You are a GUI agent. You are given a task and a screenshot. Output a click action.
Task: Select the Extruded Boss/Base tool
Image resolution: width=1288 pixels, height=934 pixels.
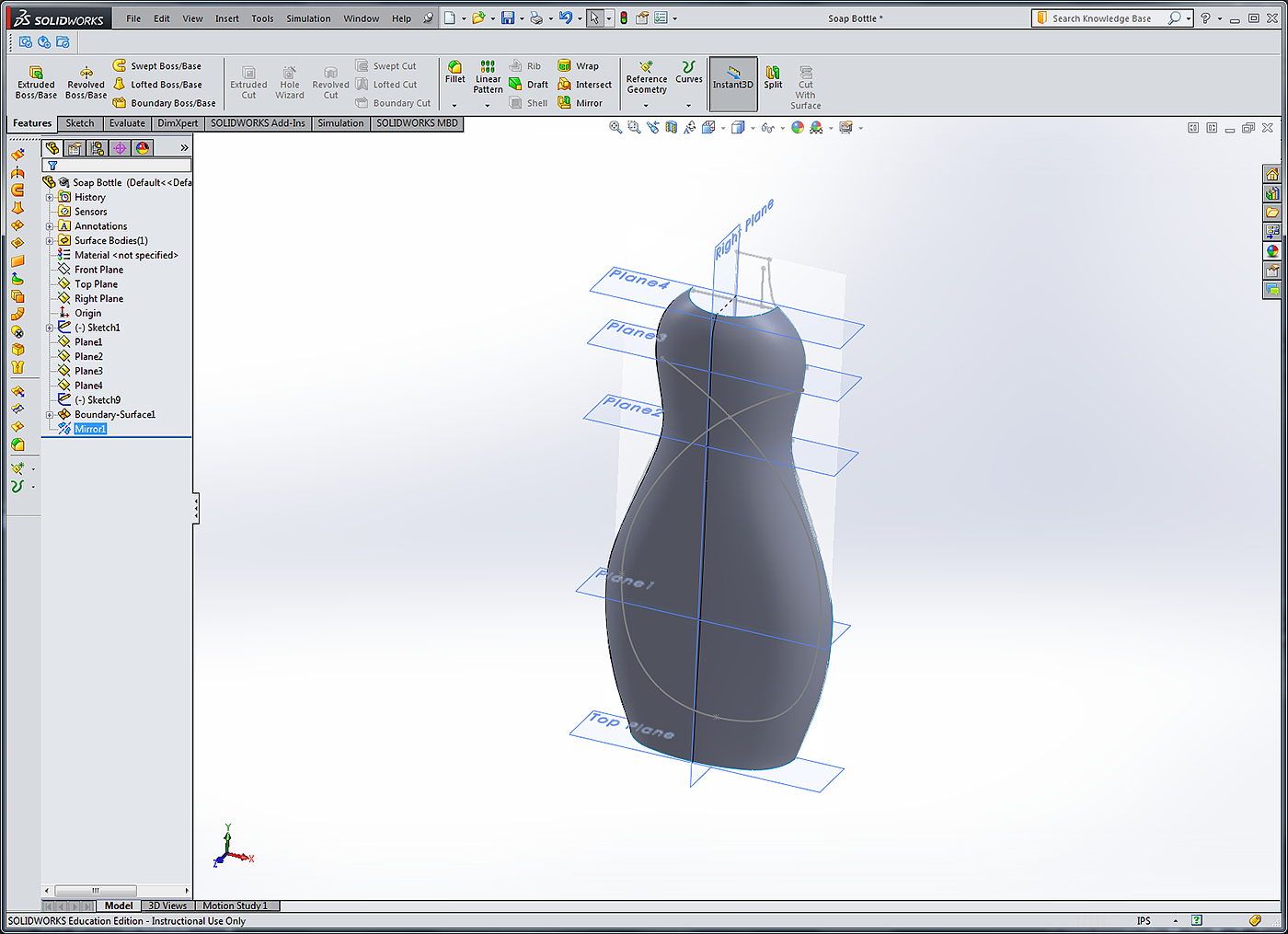[x=36, y=82]
